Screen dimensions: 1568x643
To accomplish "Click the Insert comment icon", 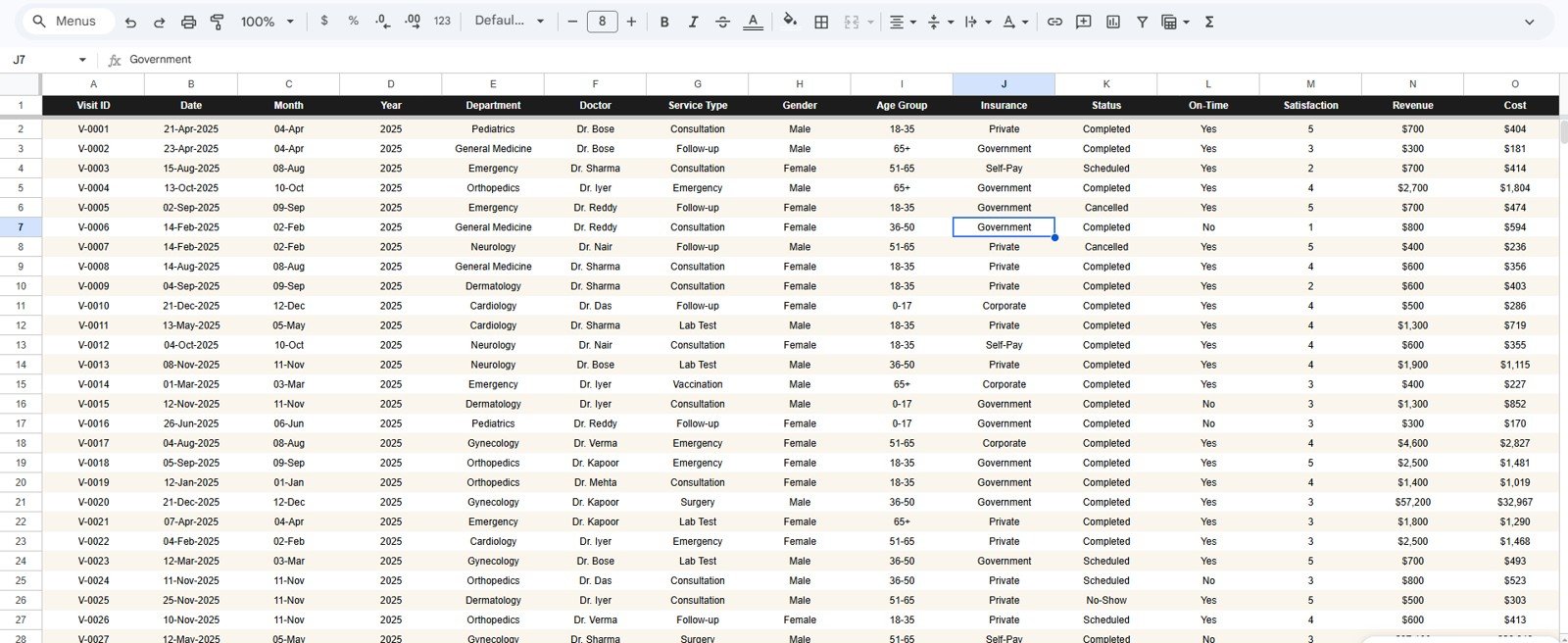I will click(x=1084, y=22).
